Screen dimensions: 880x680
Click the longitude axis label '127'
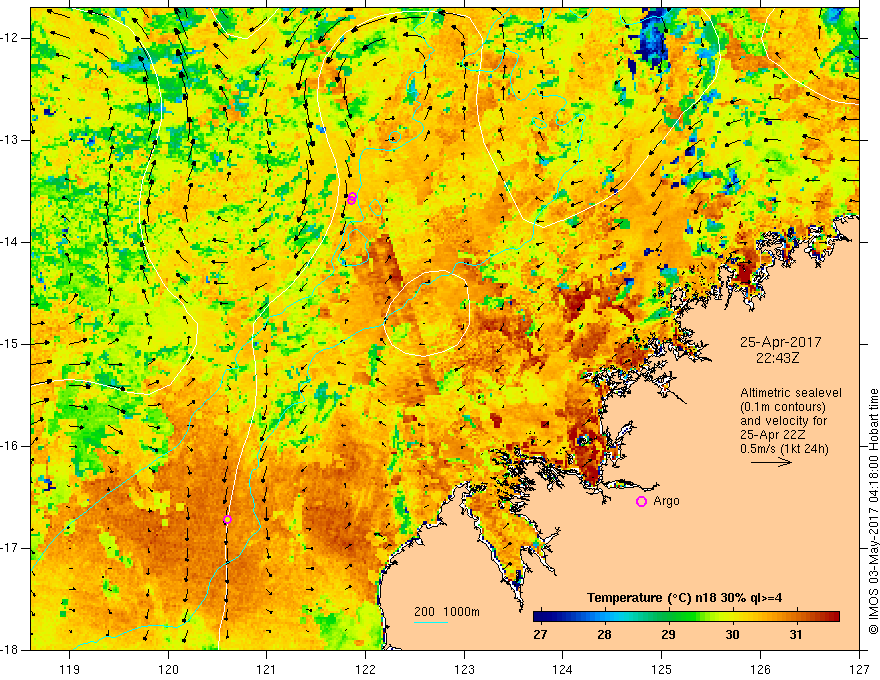[859, 669]
